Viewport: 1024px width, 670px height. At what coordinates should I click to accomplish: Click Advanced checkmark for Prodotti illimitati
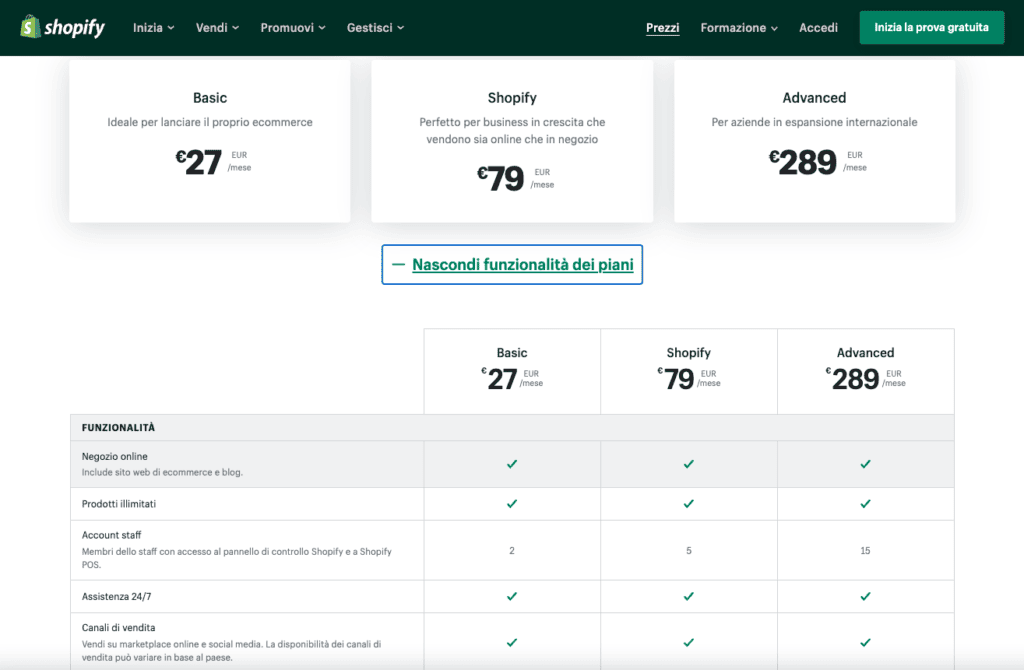point(865,504)
